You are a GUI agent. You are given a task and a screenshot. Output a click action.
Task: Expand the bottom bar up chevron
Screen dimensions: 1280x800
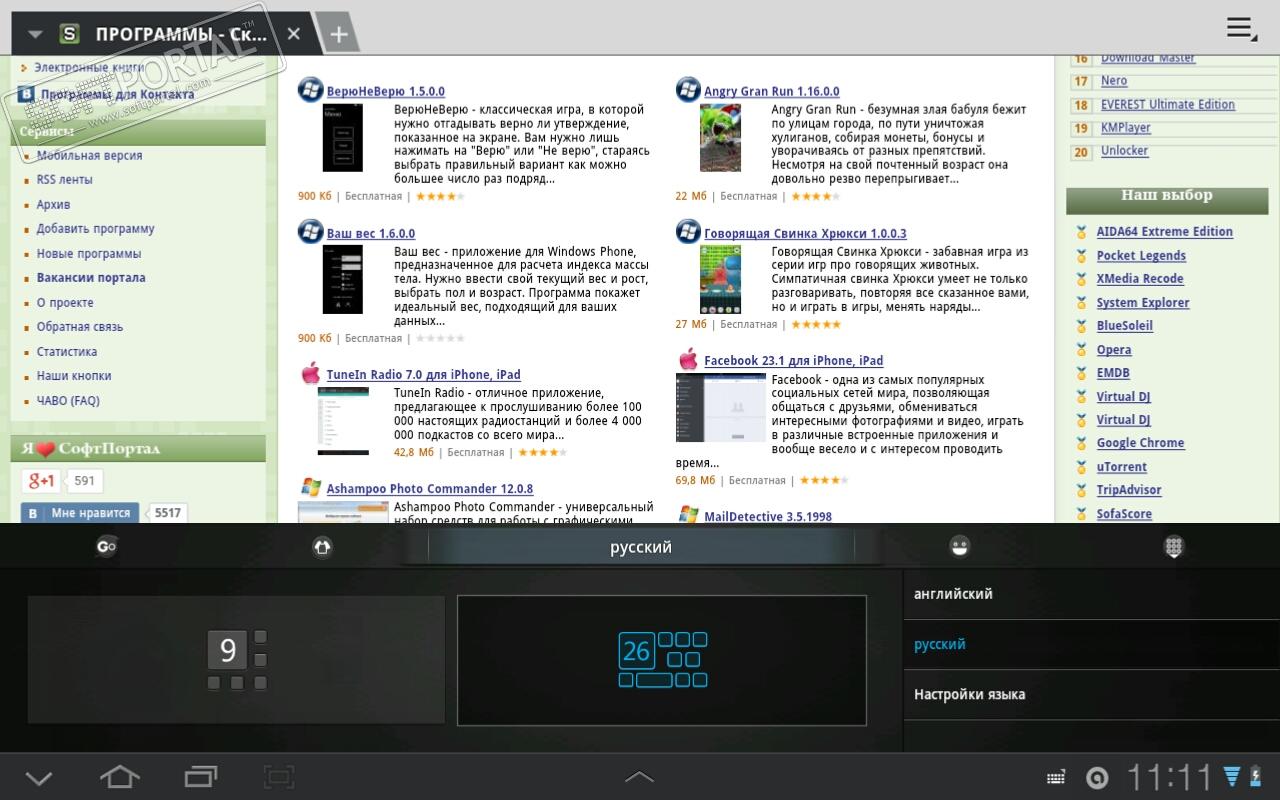tap(640, 776)
